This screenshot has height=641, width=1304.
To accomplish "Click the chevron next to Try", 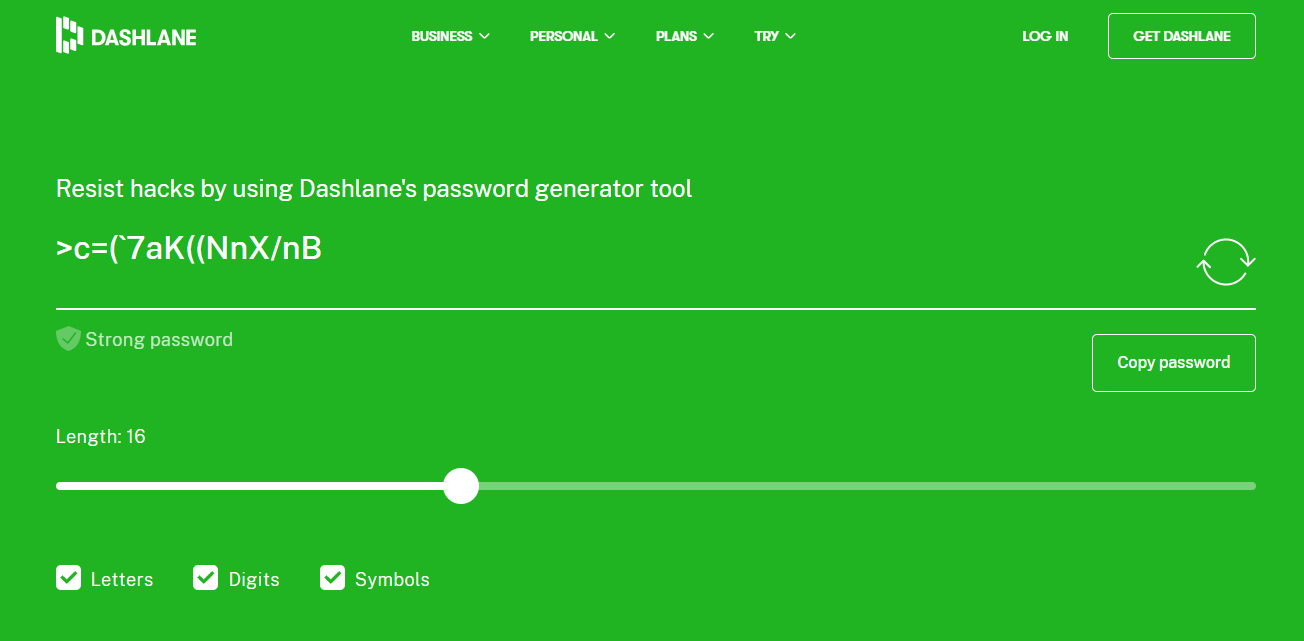I will [x=791, y=36].
